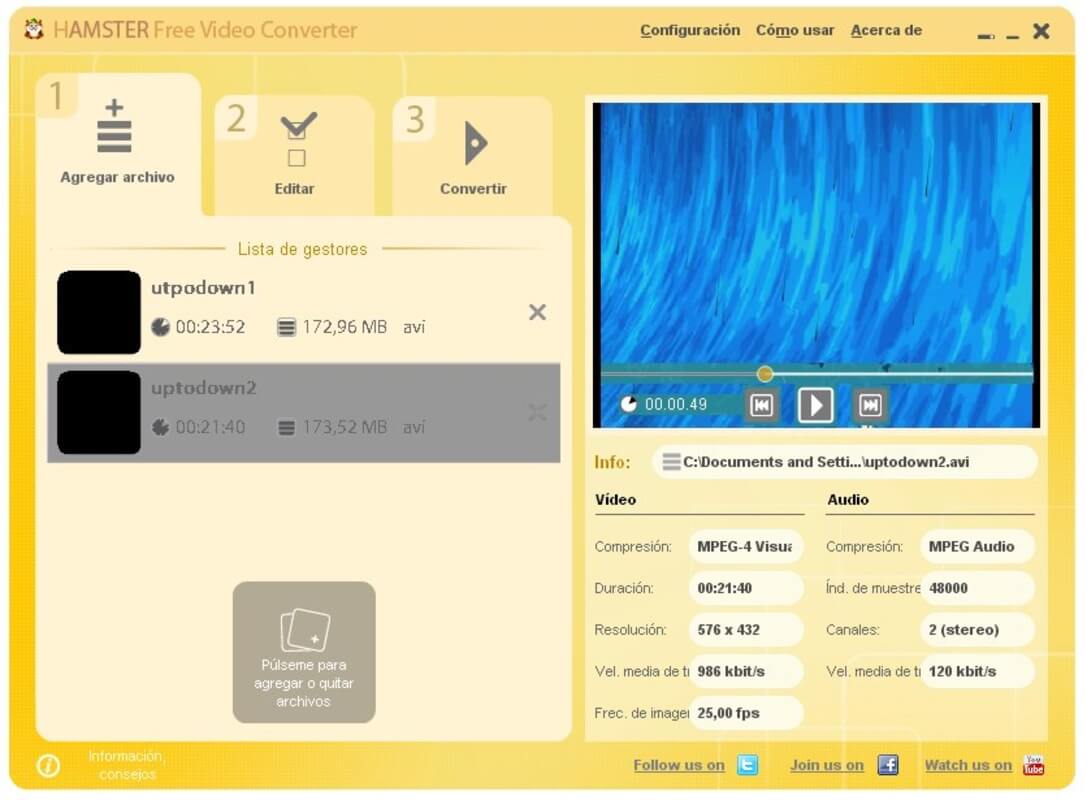Switch to the Editar step tab

[x=295, y=155]
